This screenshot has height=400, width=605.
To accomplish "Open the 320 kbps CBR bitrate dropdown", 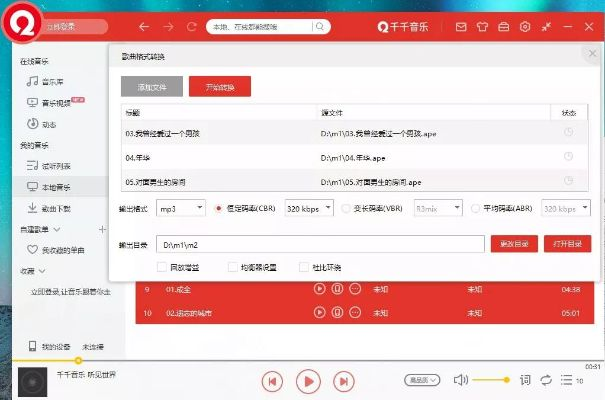I will click(x=308, y=208).
